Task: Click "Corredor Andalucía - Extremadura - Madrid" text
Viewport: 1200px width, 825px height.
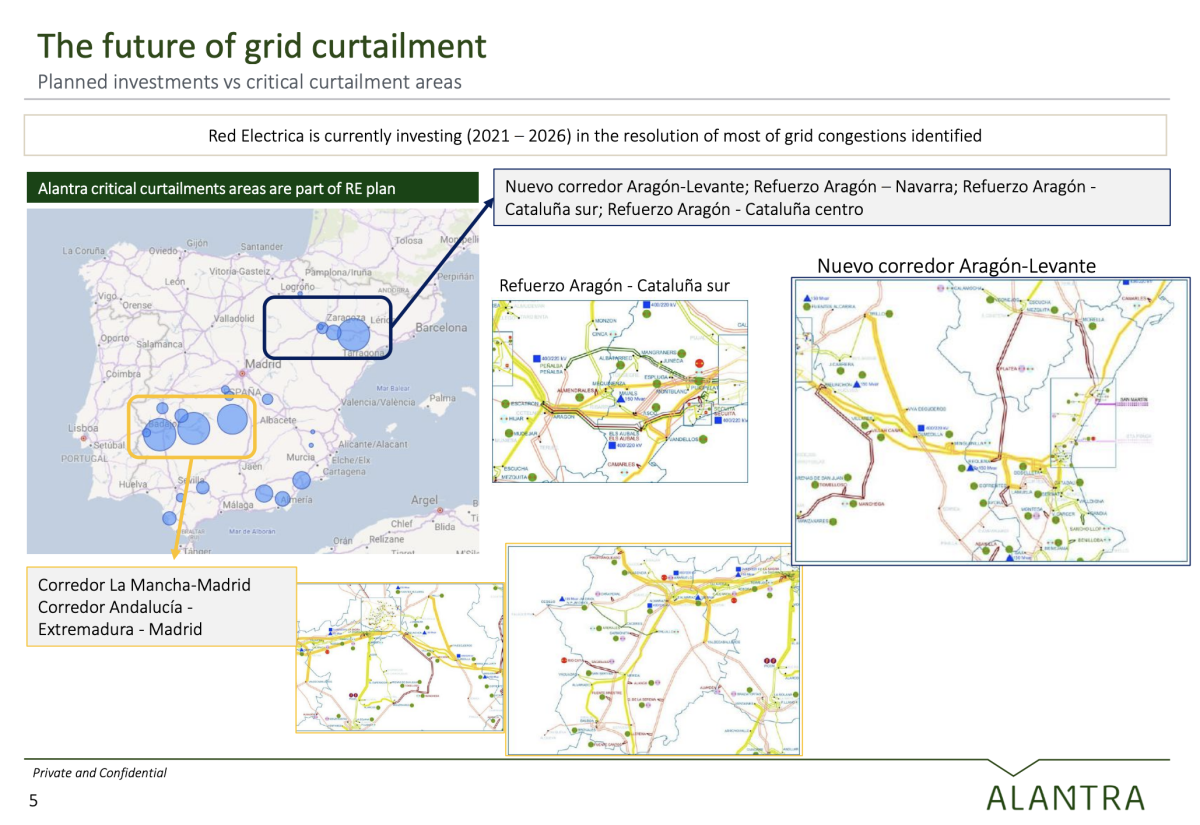Action: 120,618
